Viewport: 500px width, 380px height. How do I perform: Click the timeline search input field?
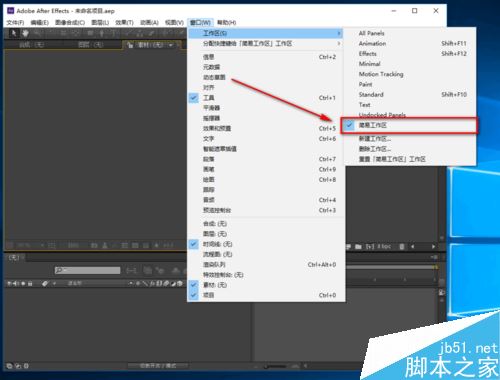(x=88, y=270)
